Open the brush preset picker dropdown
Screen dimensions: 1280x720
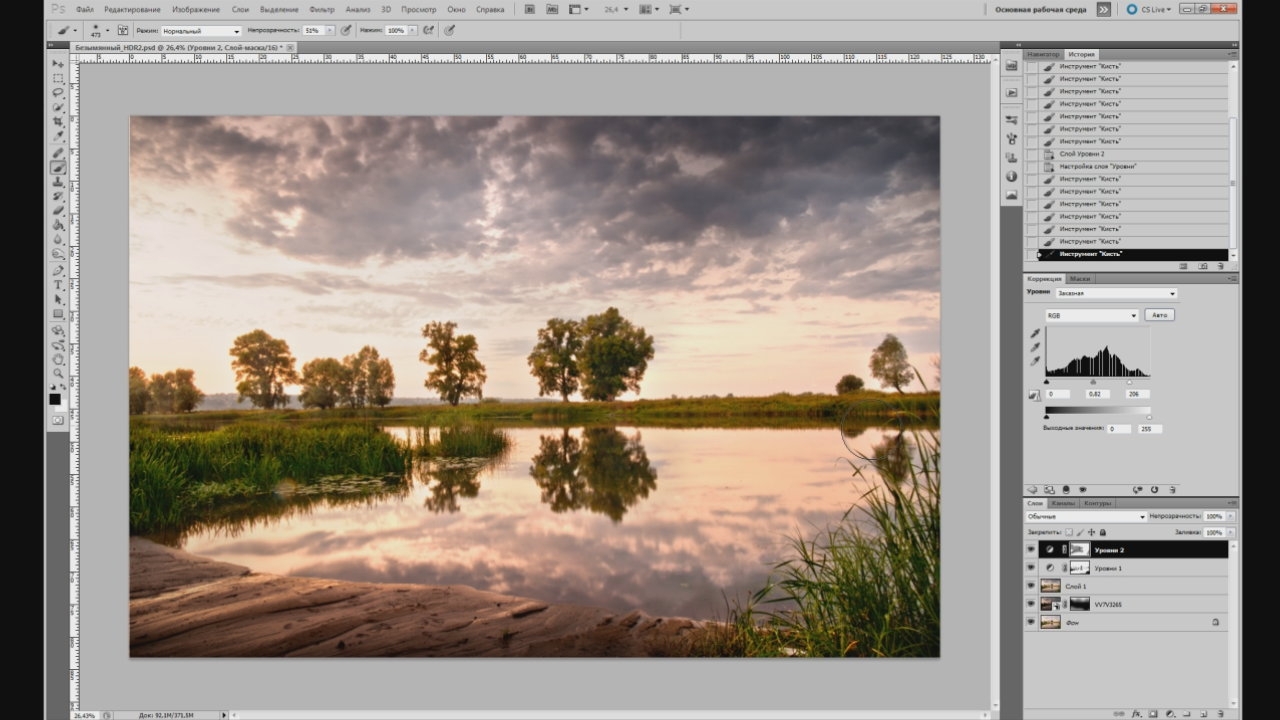[107, 30]
